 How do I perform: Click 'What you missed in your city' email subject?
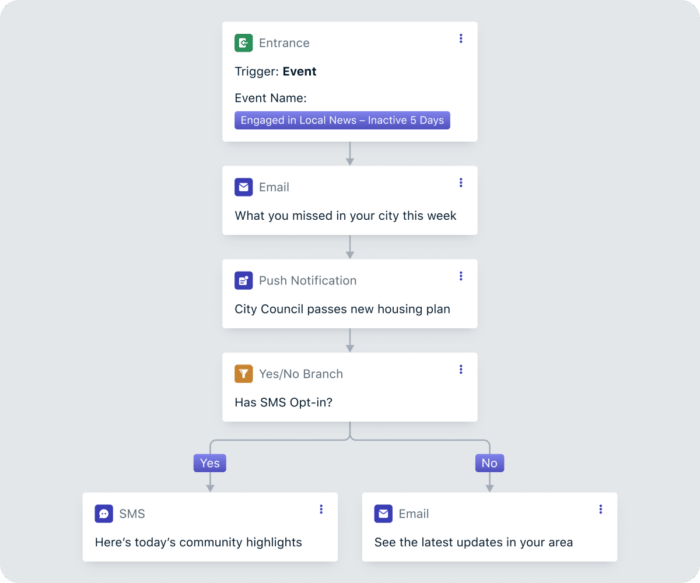coord(345,215)
